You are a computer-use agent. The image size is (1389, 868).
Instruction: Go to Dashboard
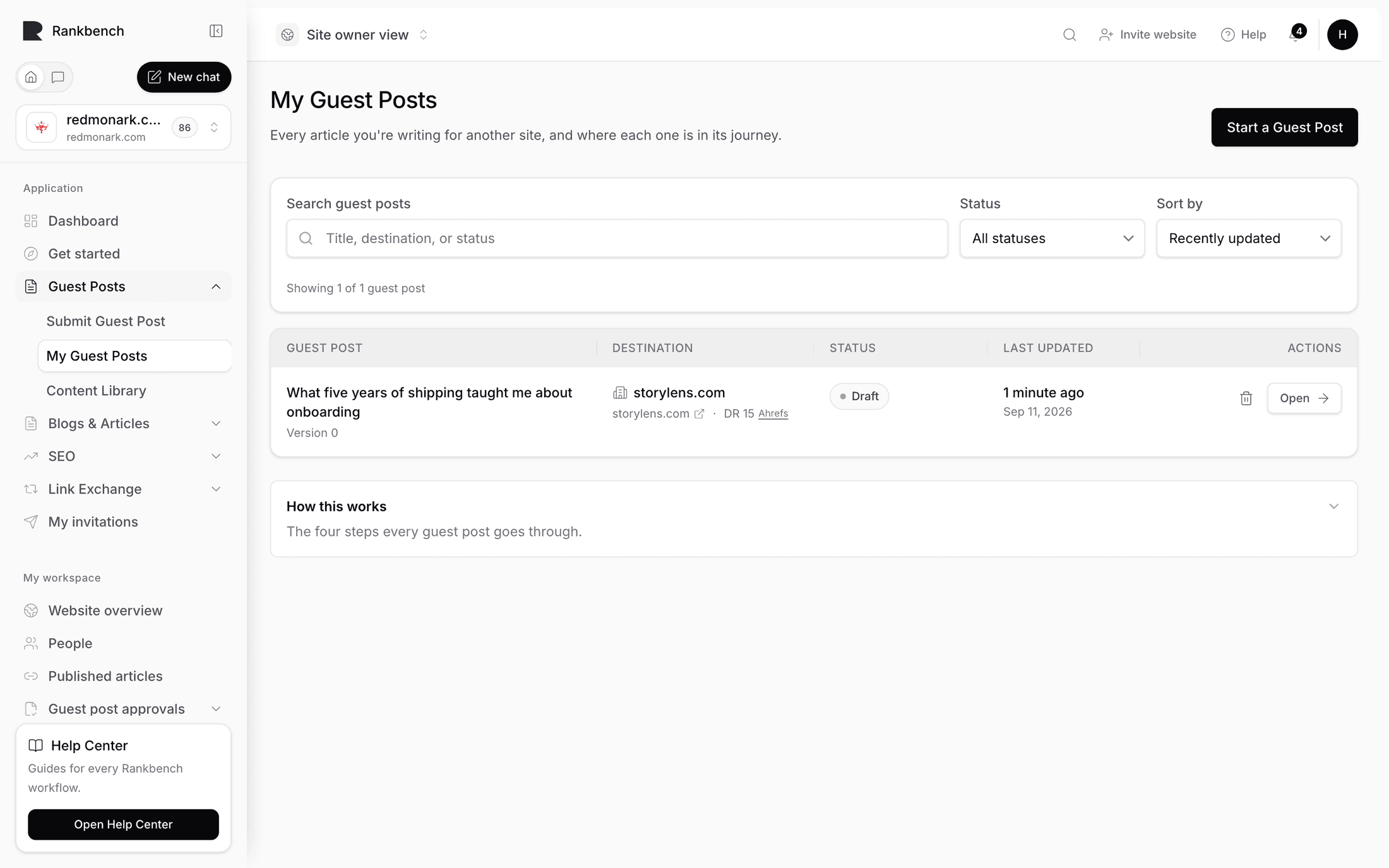[x=123, y=221]
